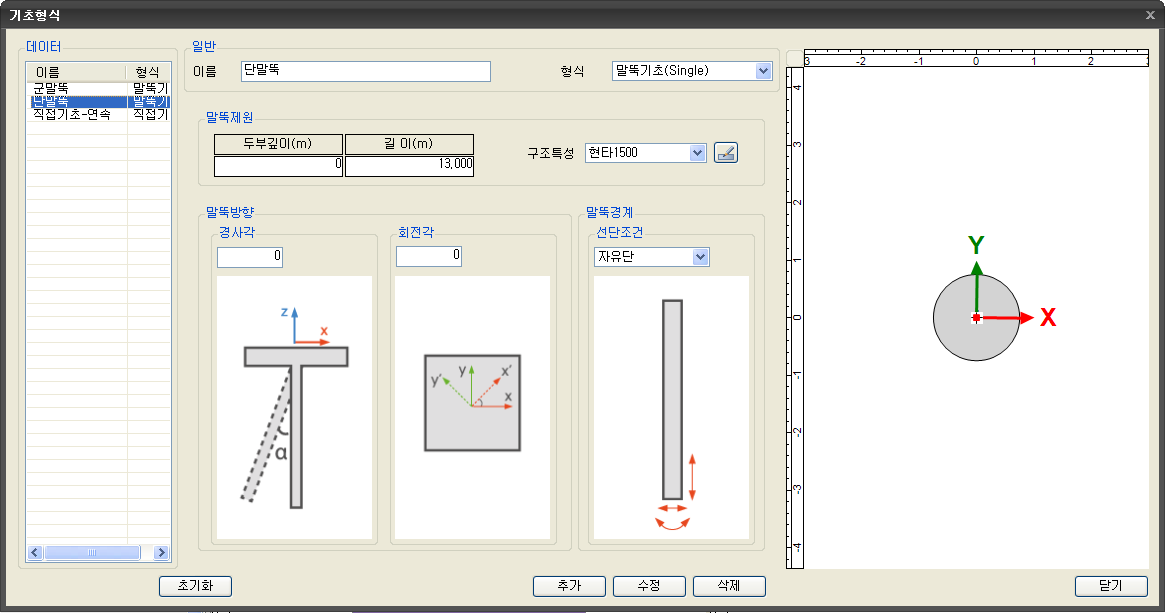Select the highlighted 단말뚝 row
The height and width of the screenshot is (613, 1165).
[x=99, y=102]
